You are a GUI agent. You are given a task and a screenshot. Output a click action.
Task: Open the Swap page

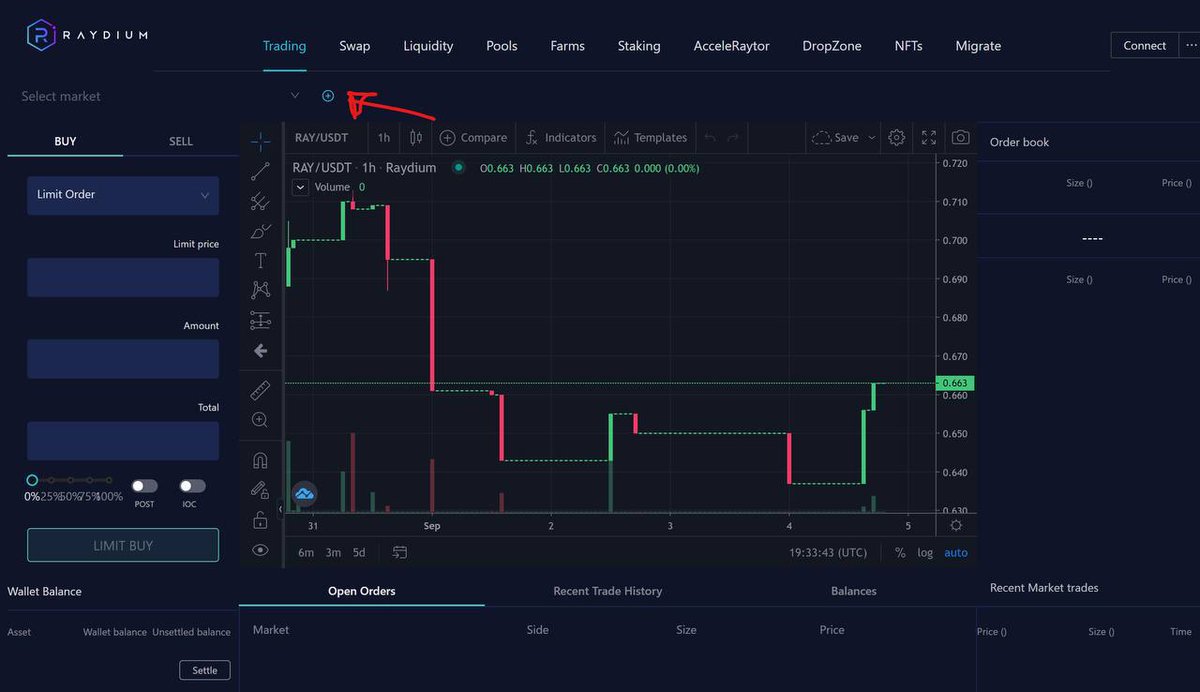tap(354, 46)
